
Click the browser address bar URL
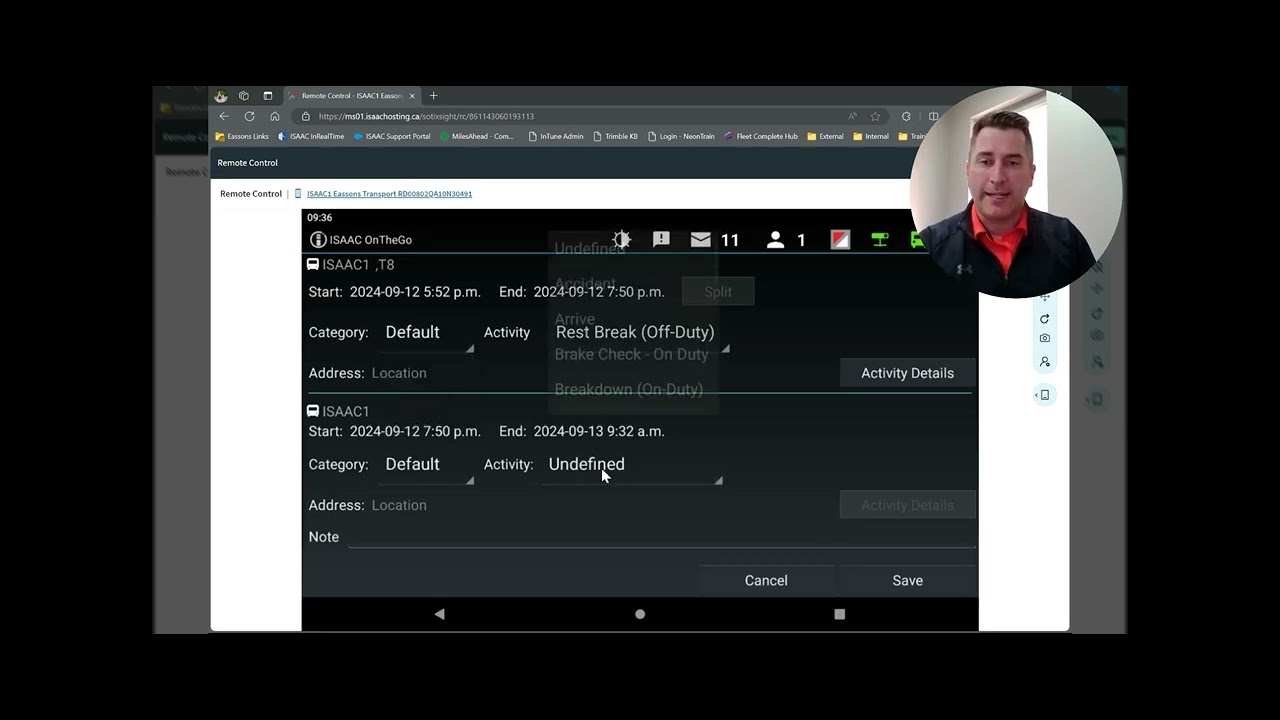tap(426, 116)
